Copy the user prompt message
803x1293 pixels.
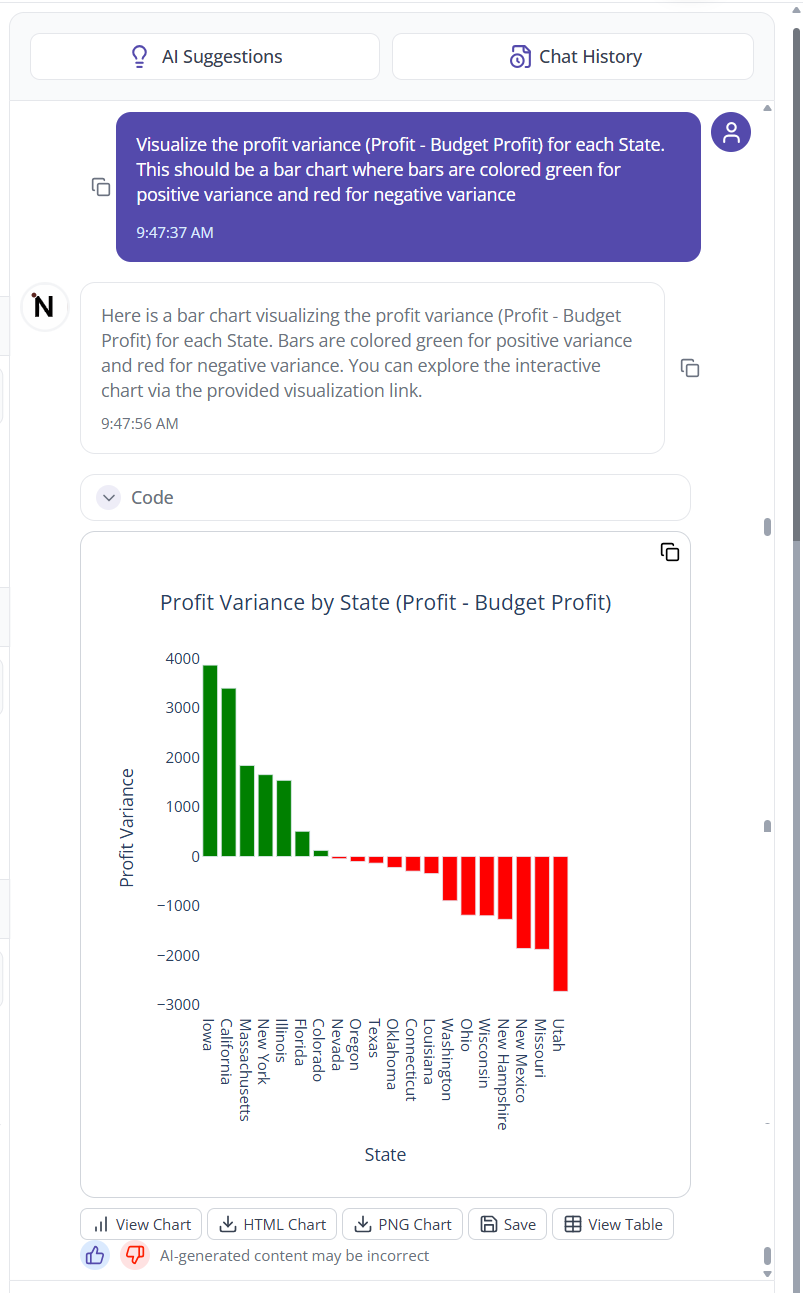[x=101, y=187]
